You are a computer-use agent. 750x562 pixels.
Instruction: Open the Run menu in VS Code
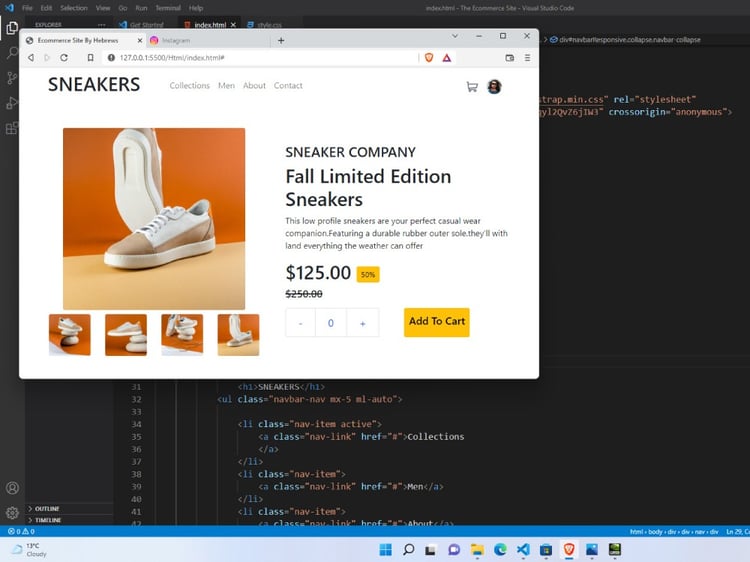[141, 8]
